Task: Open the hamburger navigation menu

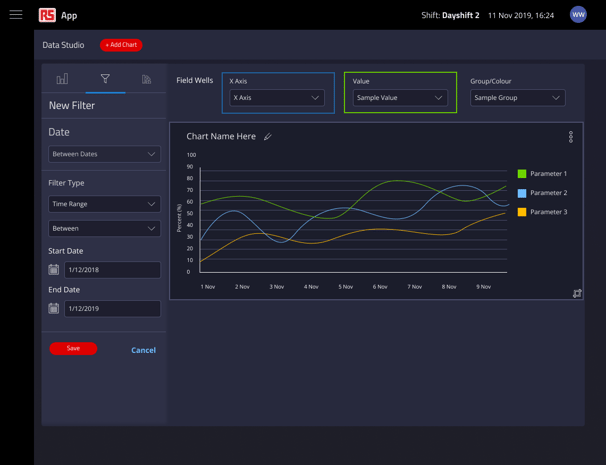Action: pos(16,15)
